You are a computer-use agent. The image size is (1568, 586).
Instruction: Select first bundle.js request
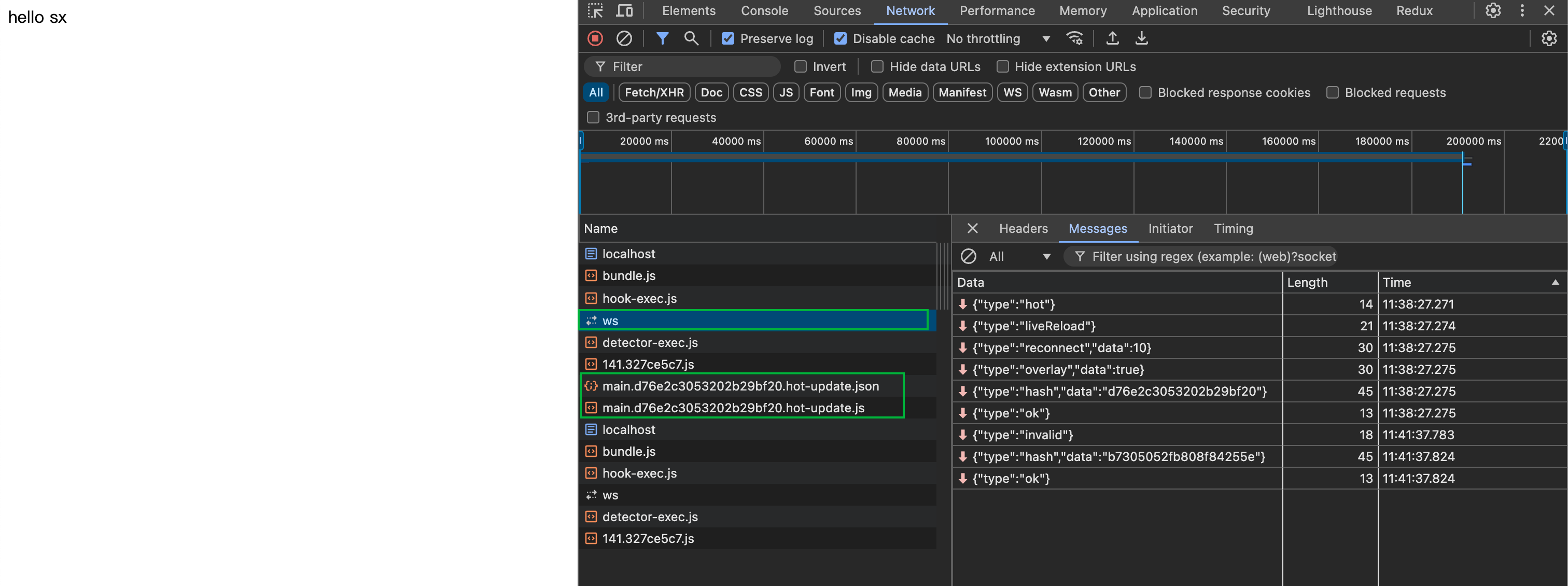(x=757, y=276)
